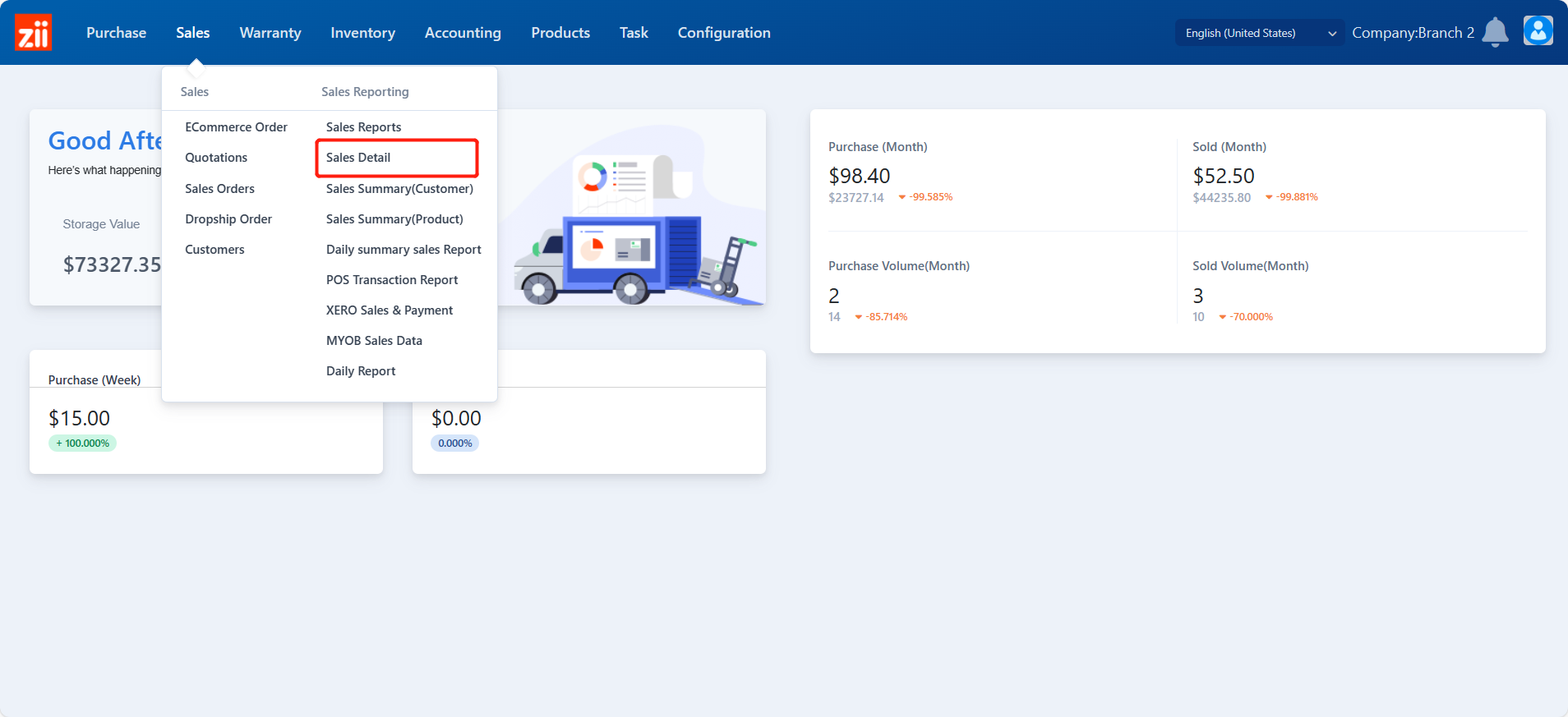Open the Accounting menu

click(x=463, y=33)
